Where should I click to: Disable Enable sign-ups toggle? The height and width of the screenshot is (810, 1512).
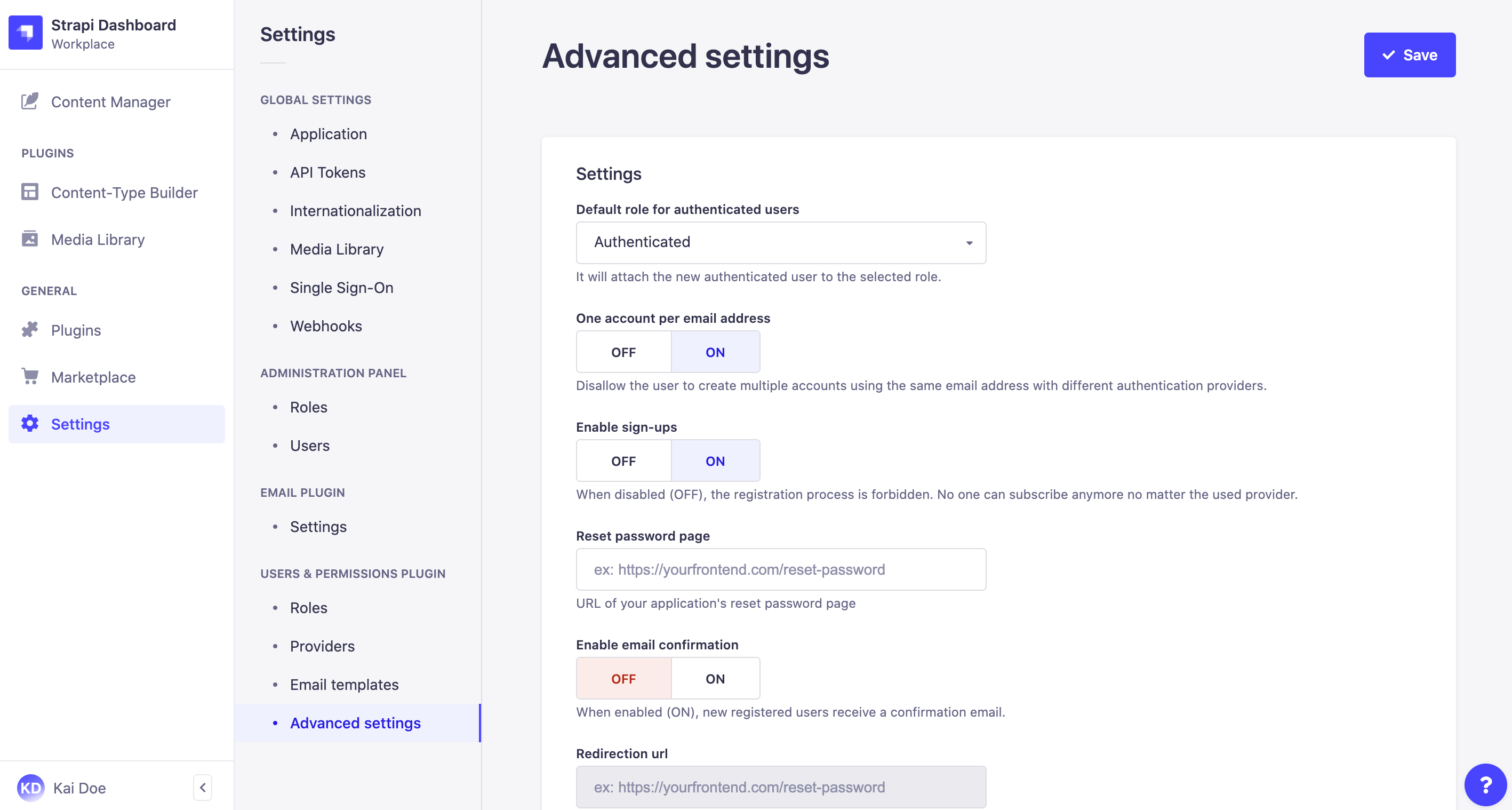click(x=623, y=460)
